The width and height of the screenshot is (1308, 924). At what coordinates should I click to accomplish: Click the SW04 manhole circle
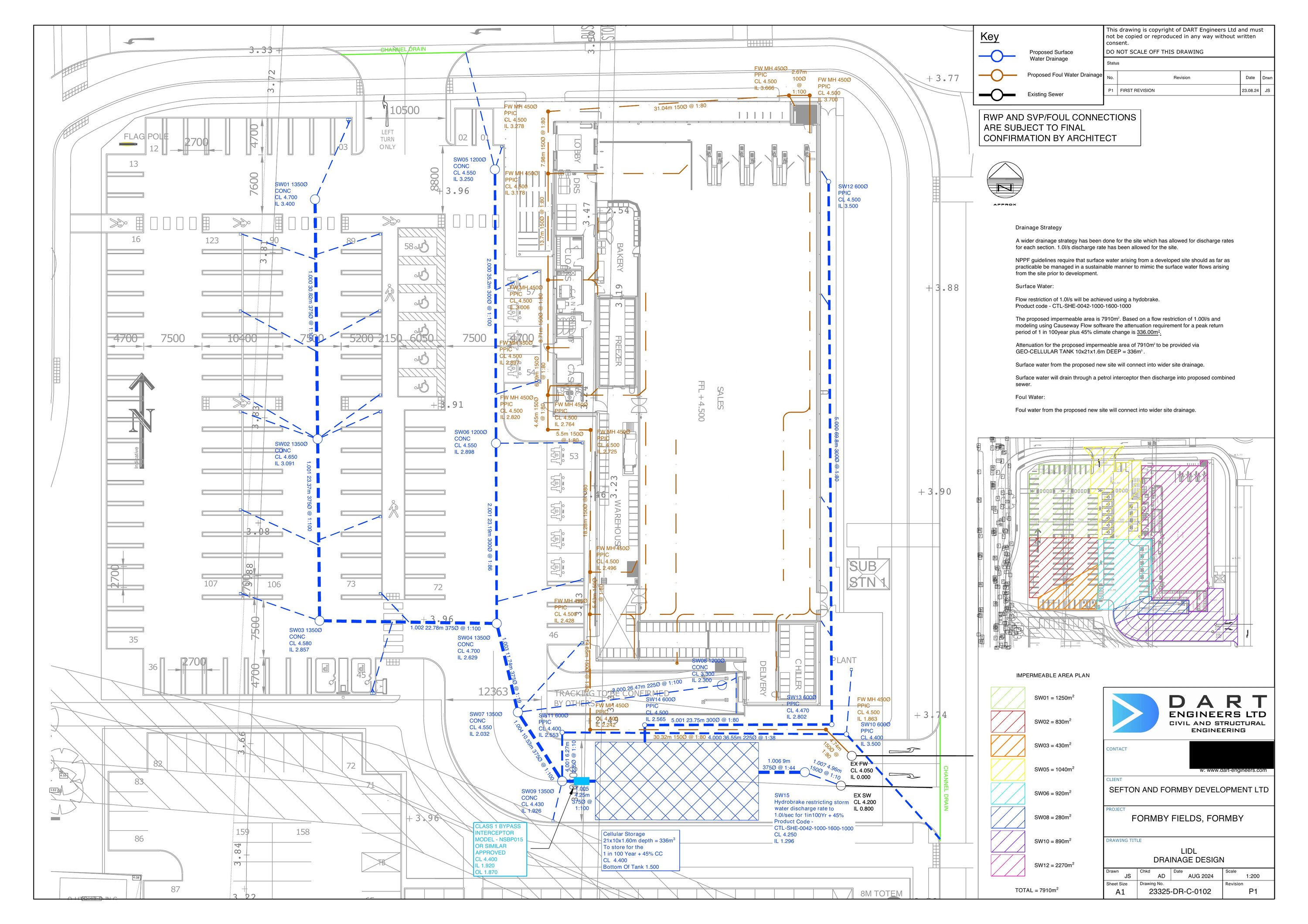(x=496, y=624)
